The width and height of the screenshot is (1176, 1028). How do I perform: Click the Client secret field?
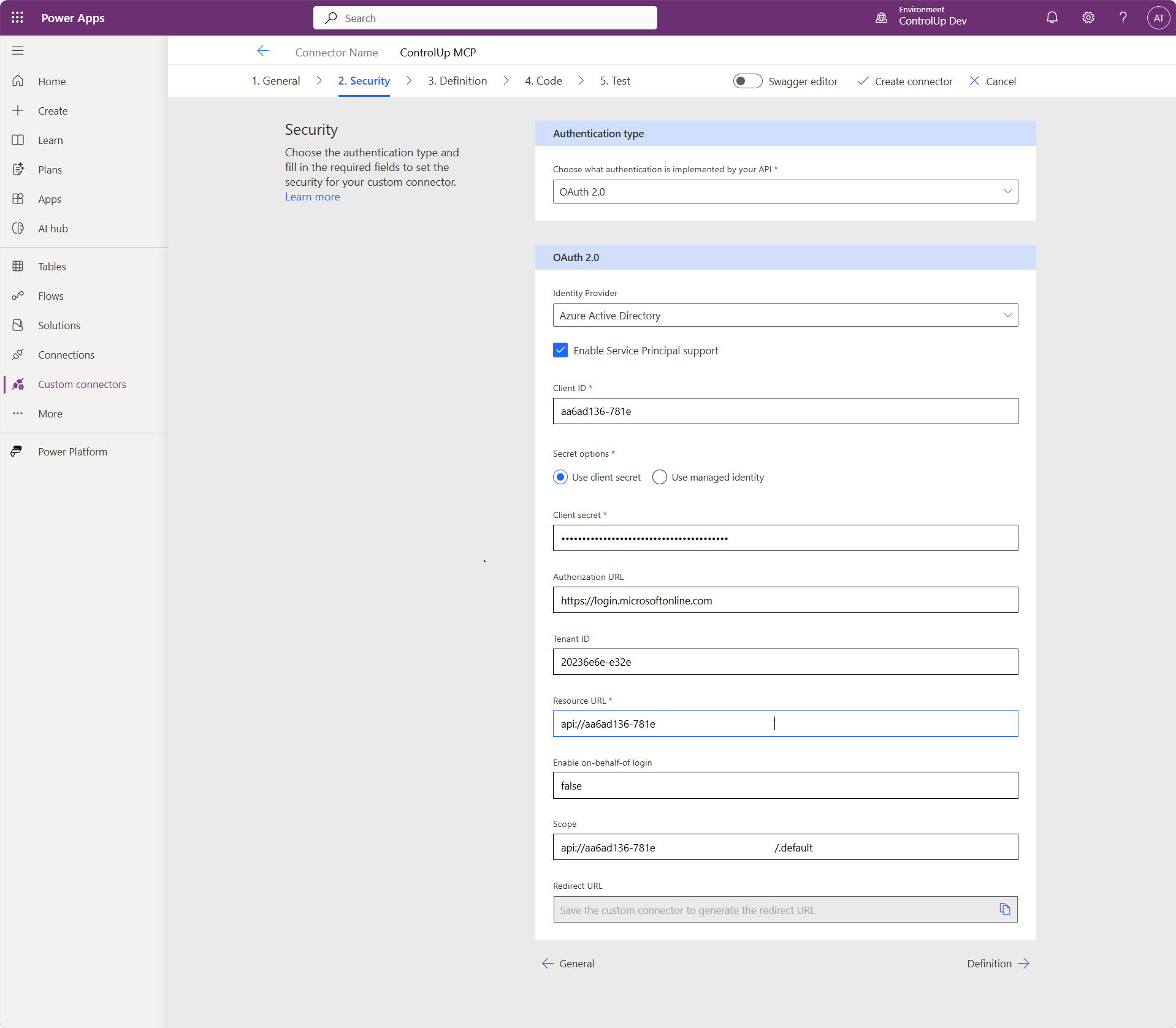coord(785,538)
